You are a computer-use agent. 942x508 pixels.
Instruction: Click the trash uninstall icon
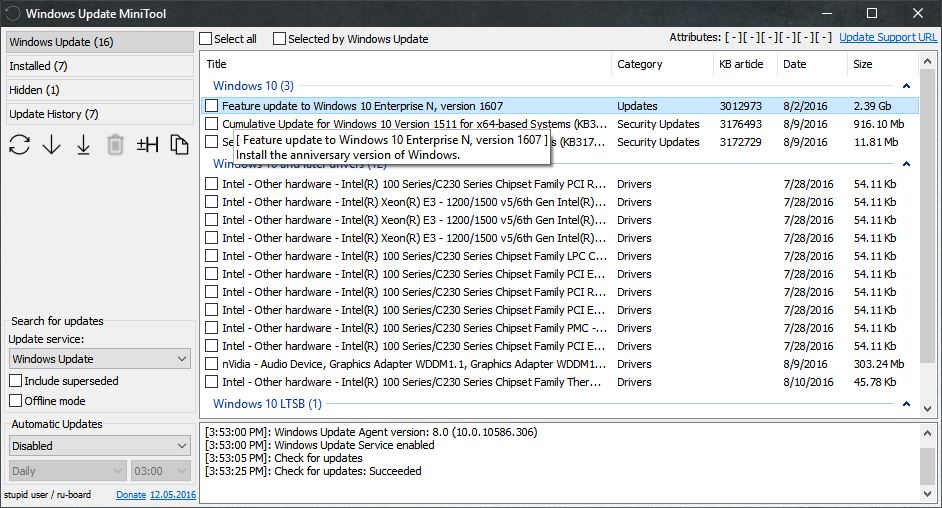pyautogui.click(x=115, y=145)
